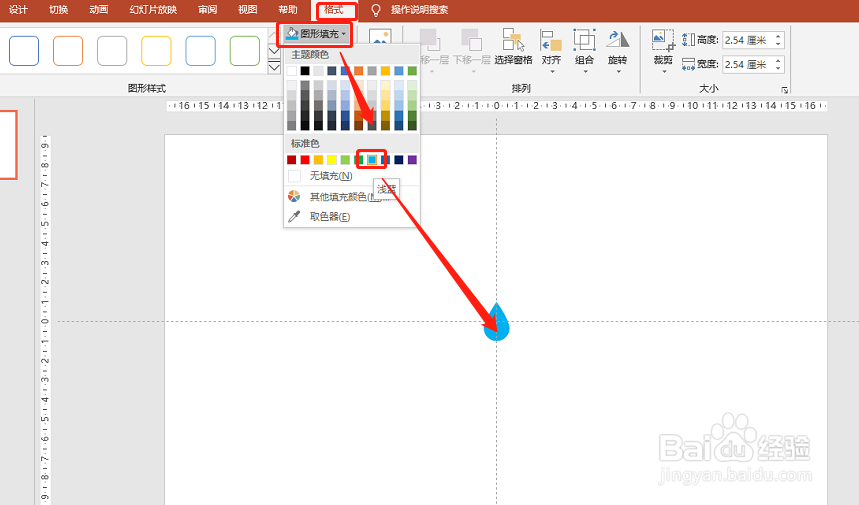This screenshot has height=505, width=859.
Task: Switch to the Help (帮助) tab
Action: [288, 9]
